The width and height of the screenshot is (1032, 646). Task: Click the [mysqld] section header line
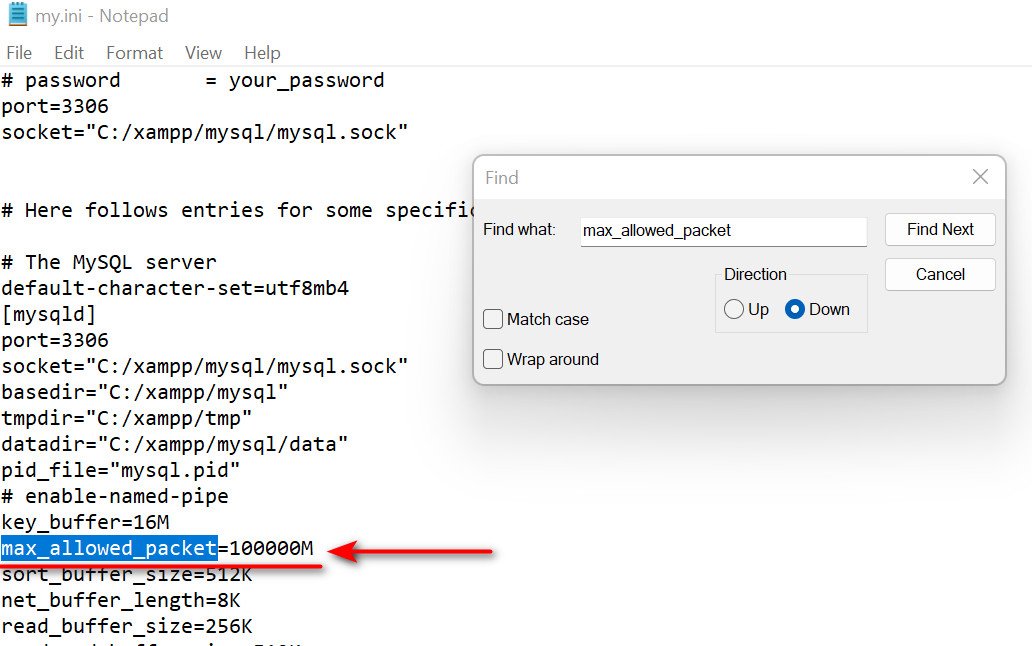[49, 314]
